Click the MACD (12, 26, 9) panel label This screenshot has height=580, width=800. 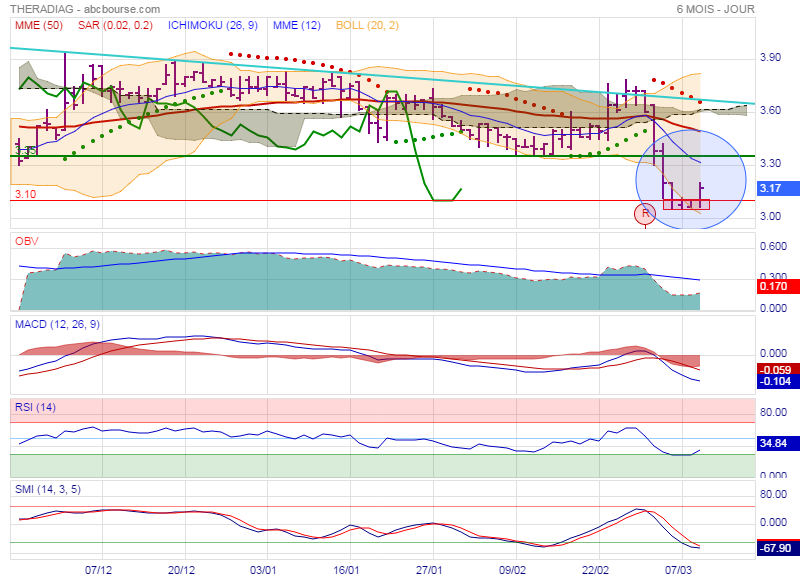click(x=57, y=324)
